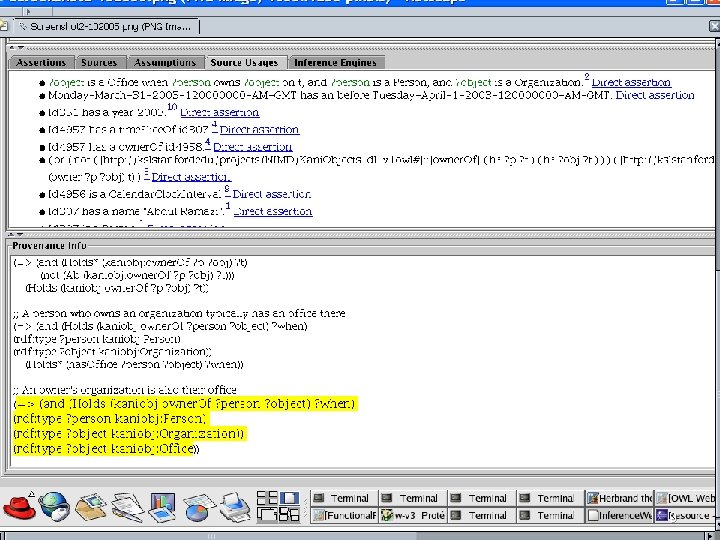Image resolution: width=720 pixels, height=540 pixels.
Task: Switch to the InferenceWe taskbar window
Action: [619, 515]
